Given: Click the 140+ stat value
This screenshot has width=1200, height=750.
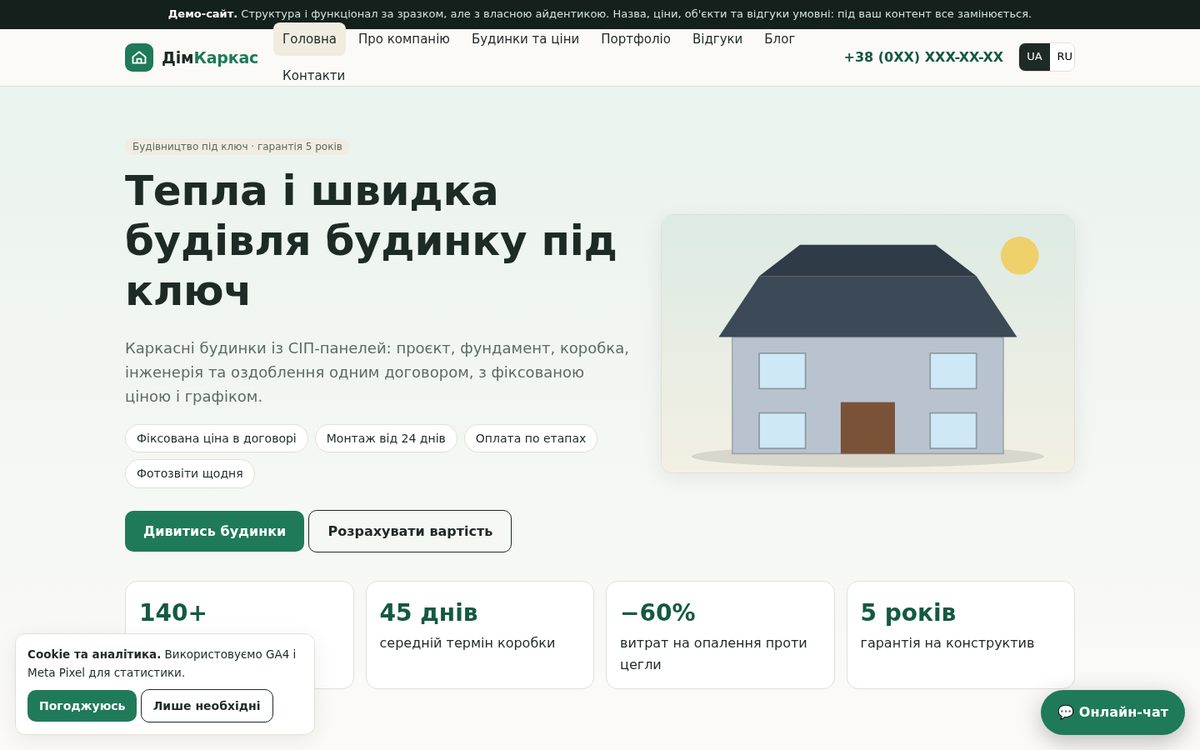Looking at the screenshot, I should [173, 613].
